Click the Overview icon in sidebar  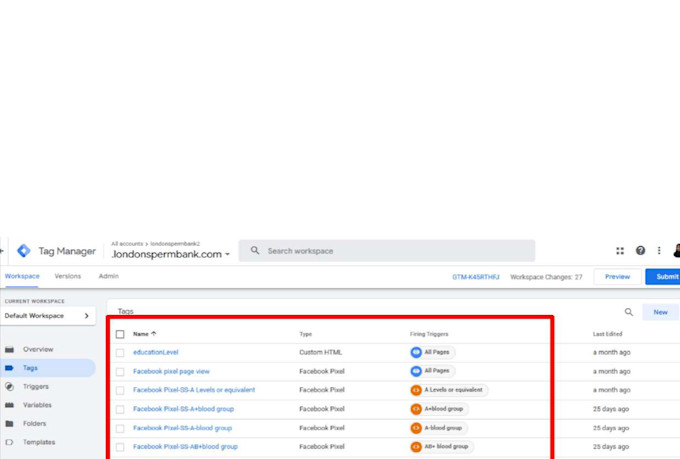point(10,349)
